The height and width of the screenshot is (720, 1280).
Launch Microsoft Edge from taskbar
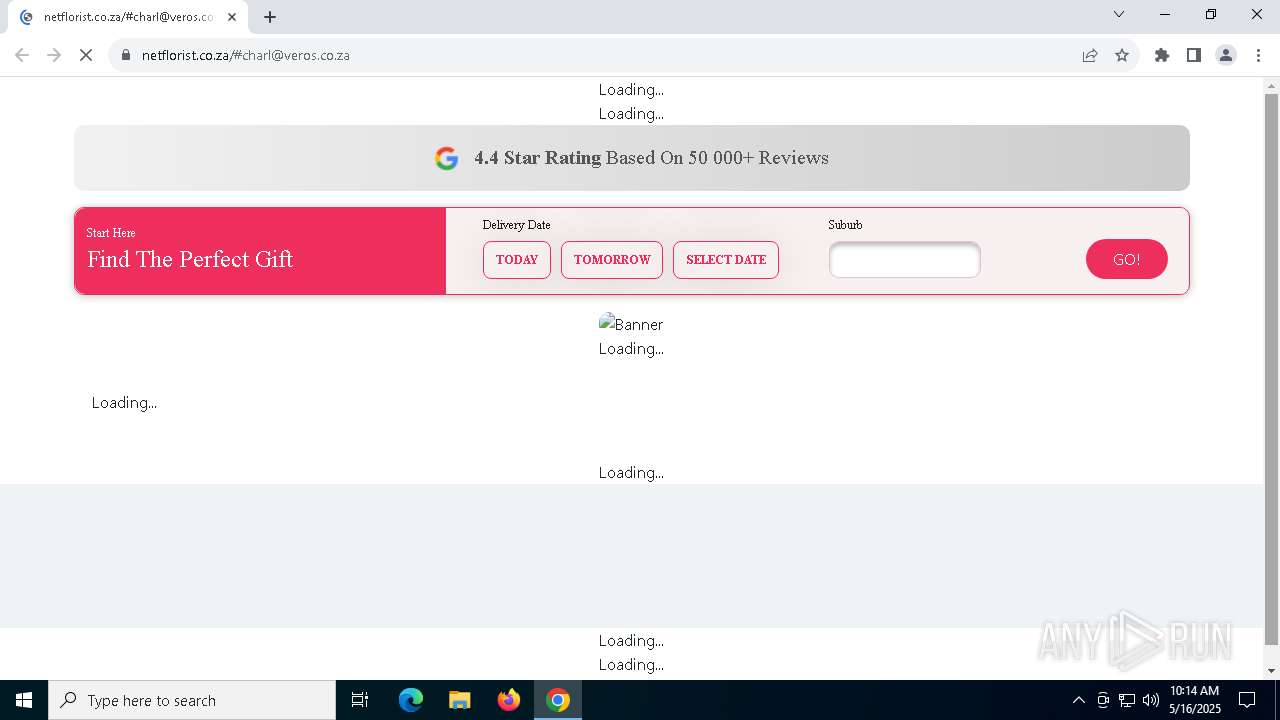(411, 700)
